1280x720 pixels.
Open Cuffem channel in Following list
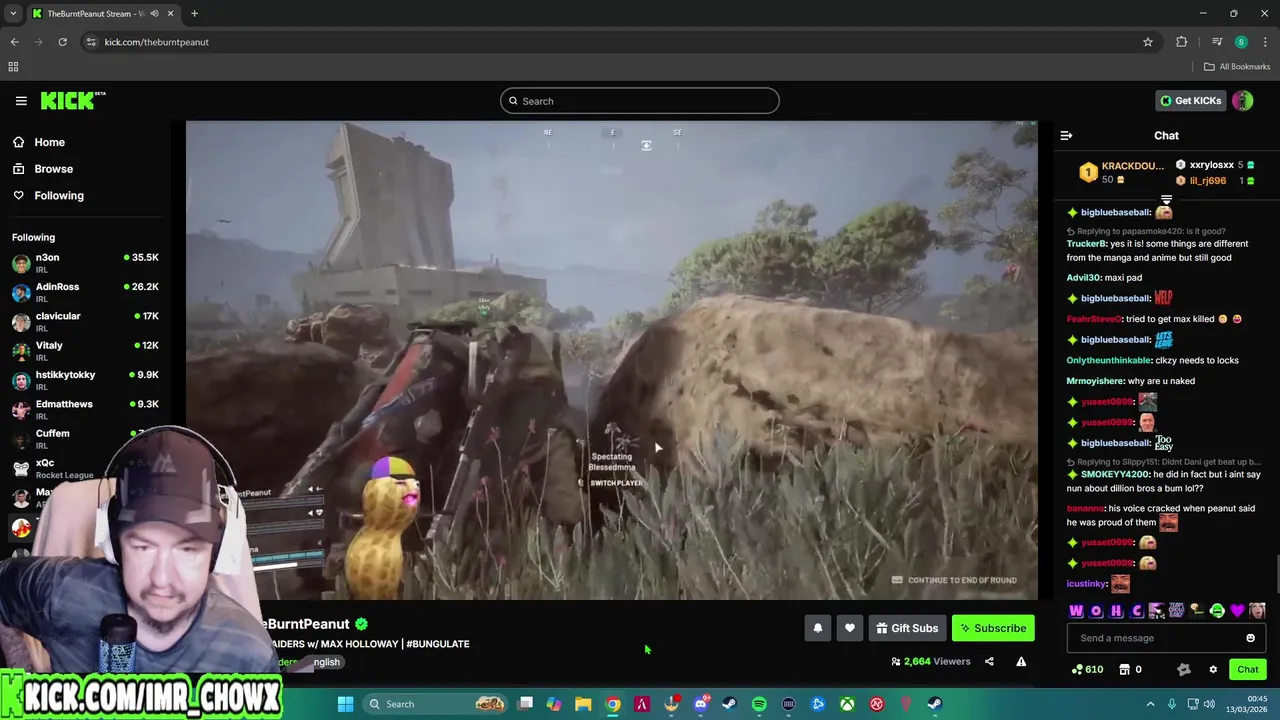[x=86, y=440]
